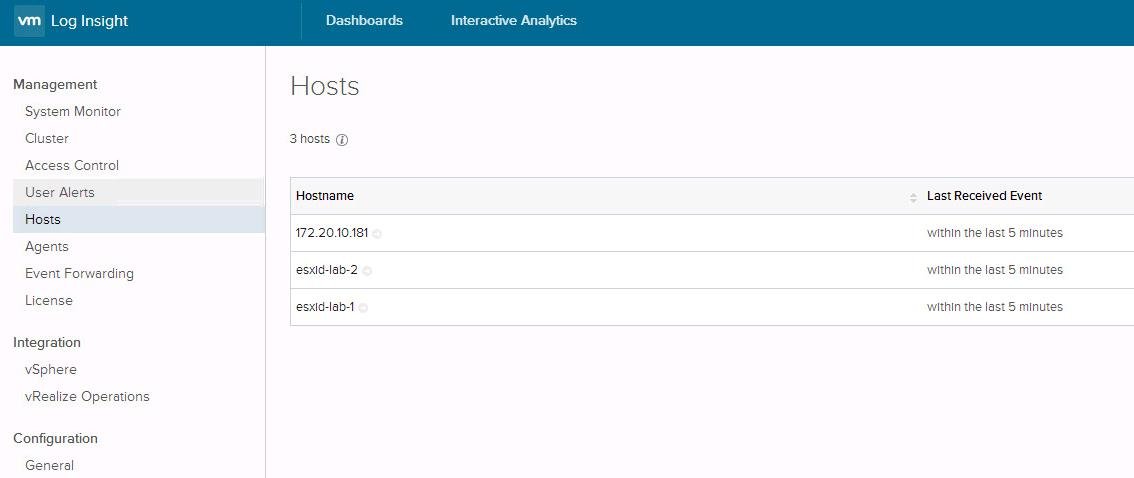Click the icon next to esxid-lab-2
Screen dimensions: 1134x478
[367, 271]
